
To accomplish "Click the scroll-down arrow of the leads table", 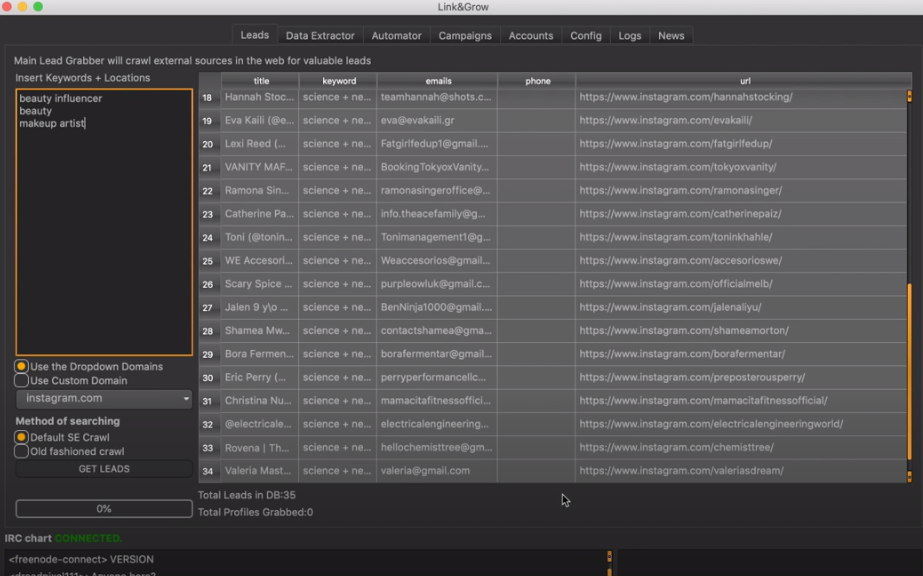I will point(909,476).
